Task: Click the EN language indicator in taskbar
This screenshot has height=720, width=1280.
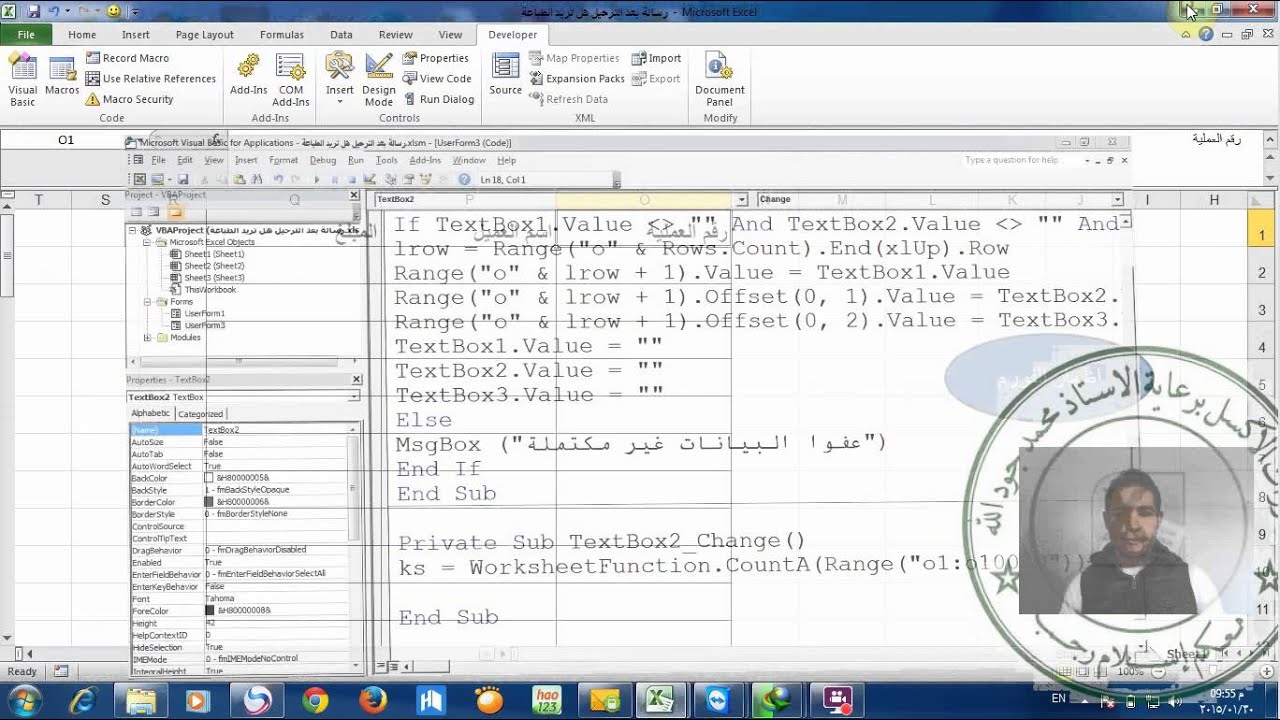Action: (1059, 699)
